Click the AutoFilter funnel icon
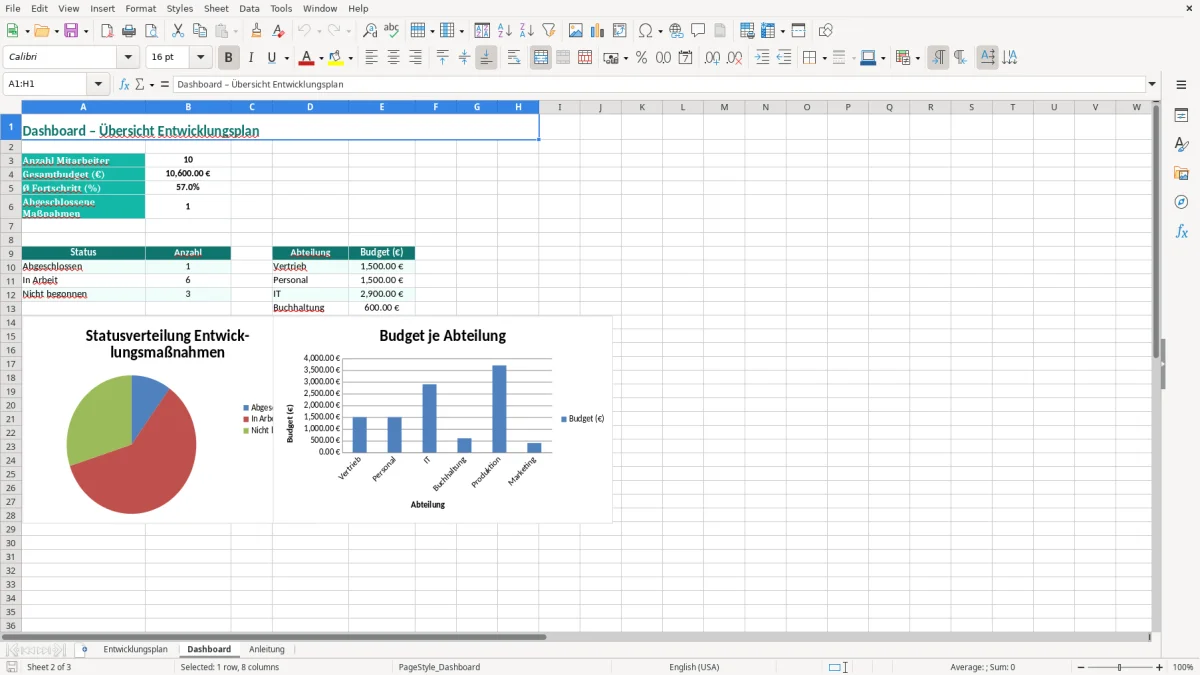The width and height of the screenshot is (1200, 675). pos(548,31)
